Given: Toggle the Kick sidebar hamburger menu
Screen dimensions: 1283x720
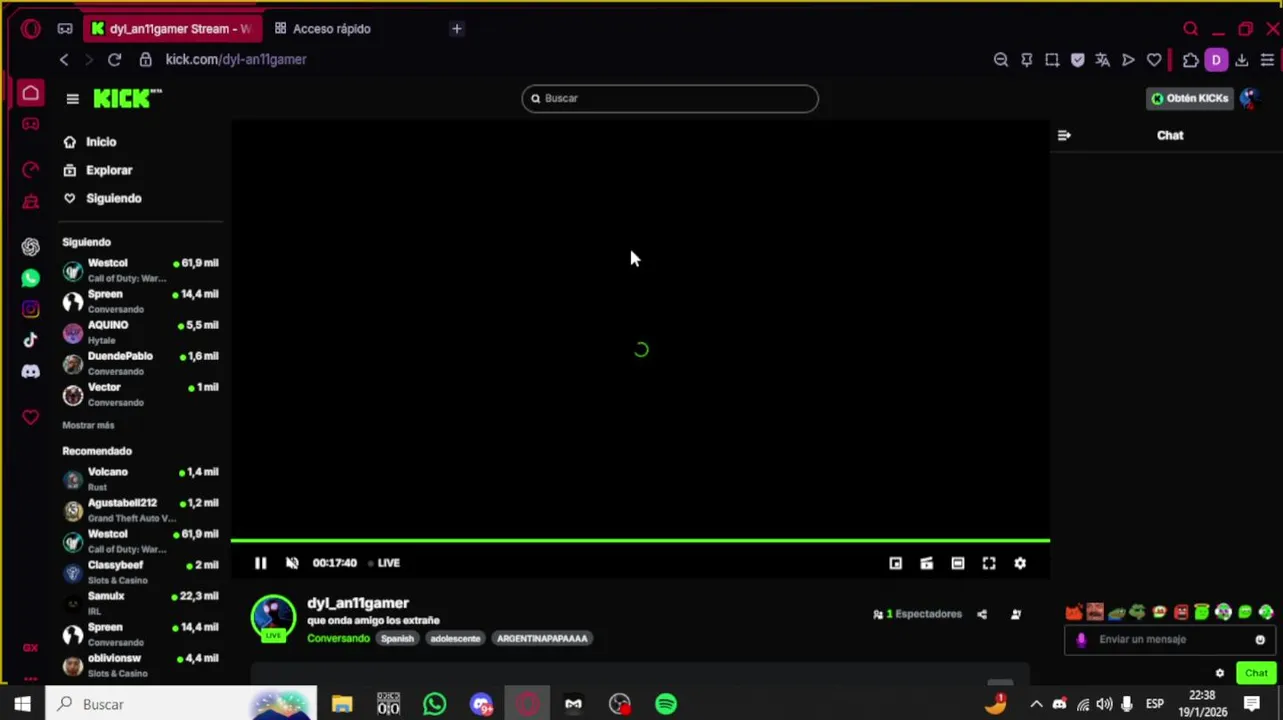Looking at the screenshot, I should 73,98.
